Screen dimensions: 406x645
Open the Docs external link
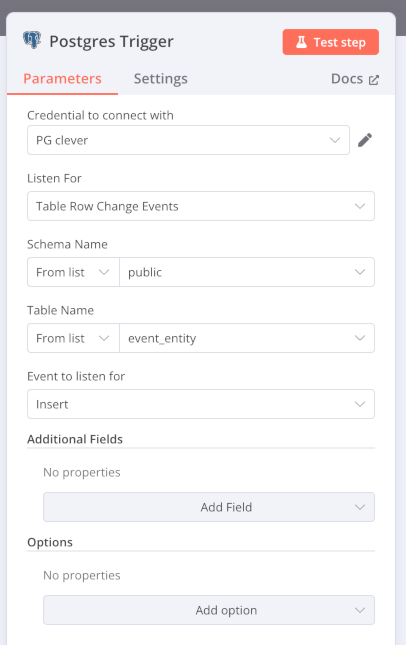coord(355,79)
